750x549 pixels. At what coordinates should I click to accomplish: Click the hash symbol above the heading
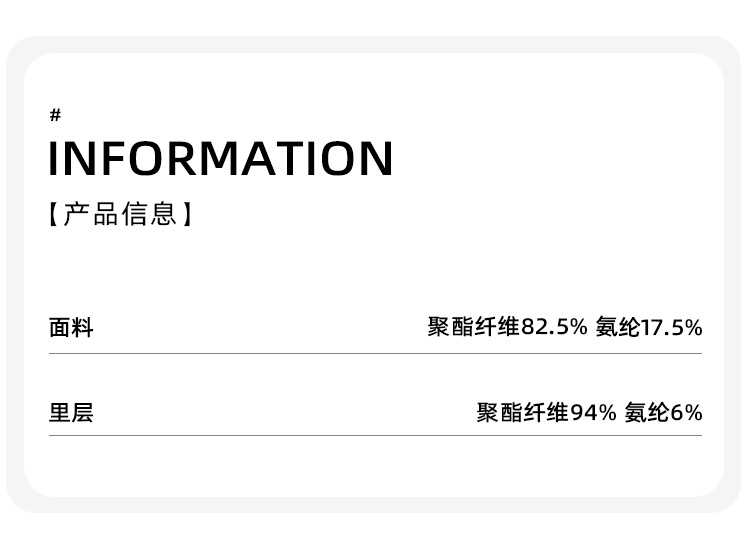point(55,116)
